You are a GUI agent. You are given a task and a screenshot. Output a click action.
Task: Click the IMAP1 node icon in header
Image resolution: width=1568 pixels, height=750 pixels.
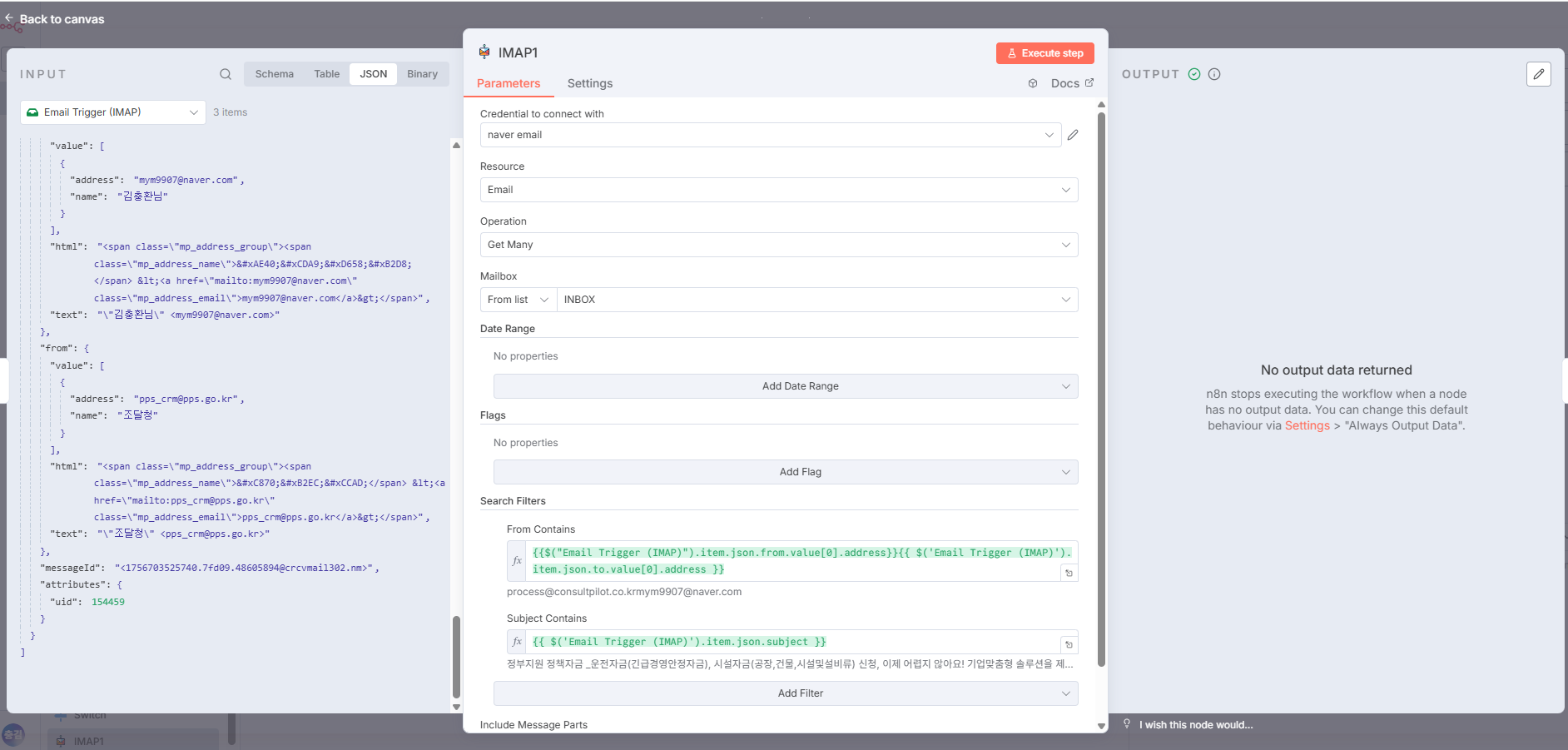tap(484, 52)
